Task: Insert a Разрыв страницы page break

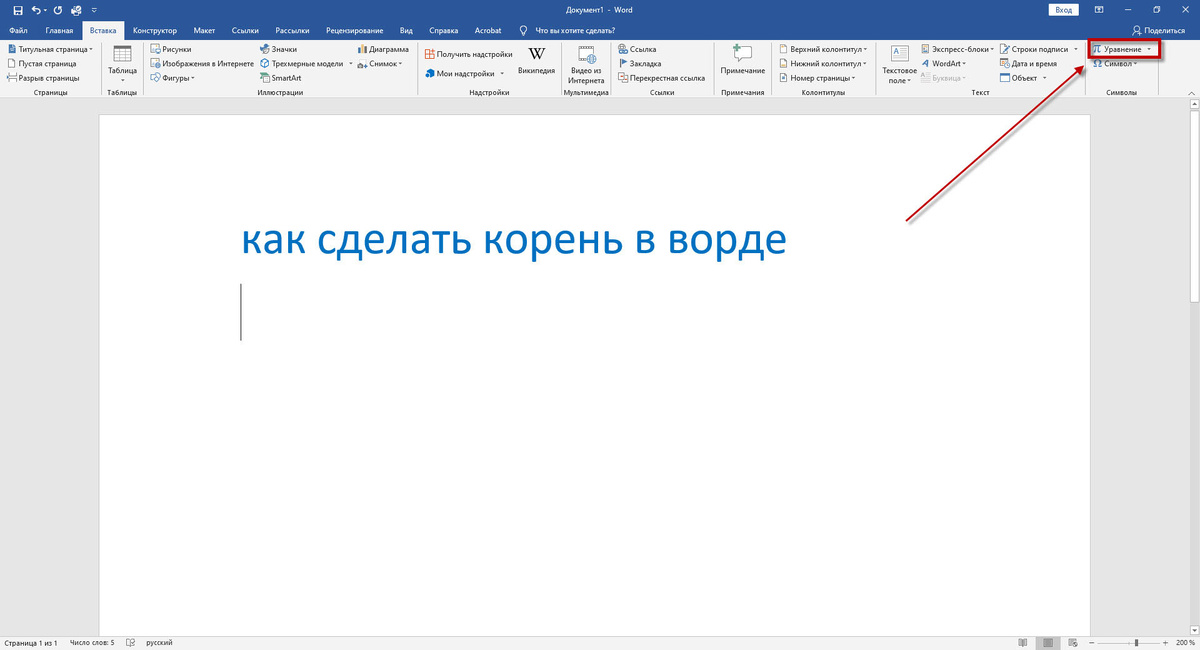Action: coord(43,77)
